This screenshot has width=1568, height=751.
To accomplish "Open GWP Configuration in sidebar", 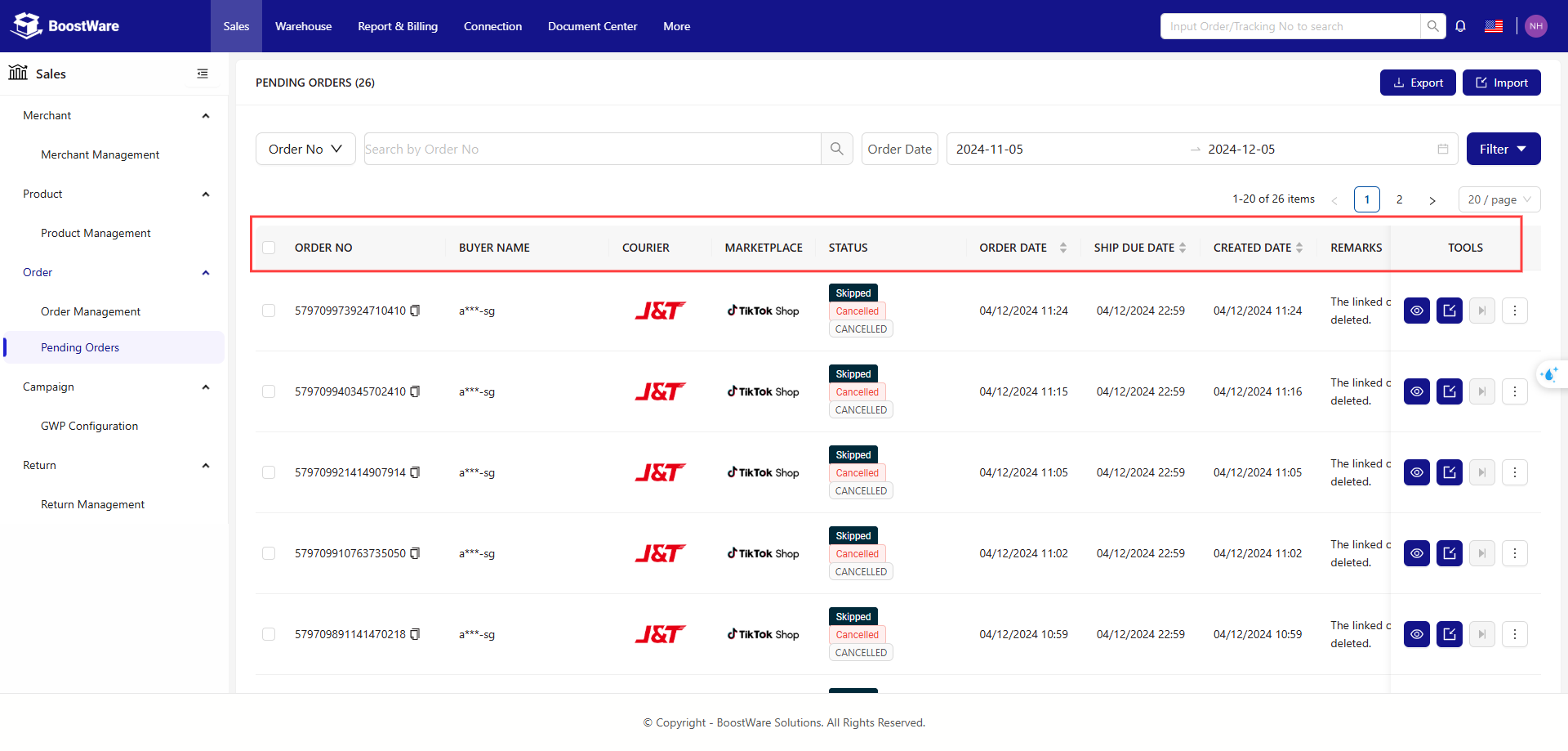I will point(90,426).
